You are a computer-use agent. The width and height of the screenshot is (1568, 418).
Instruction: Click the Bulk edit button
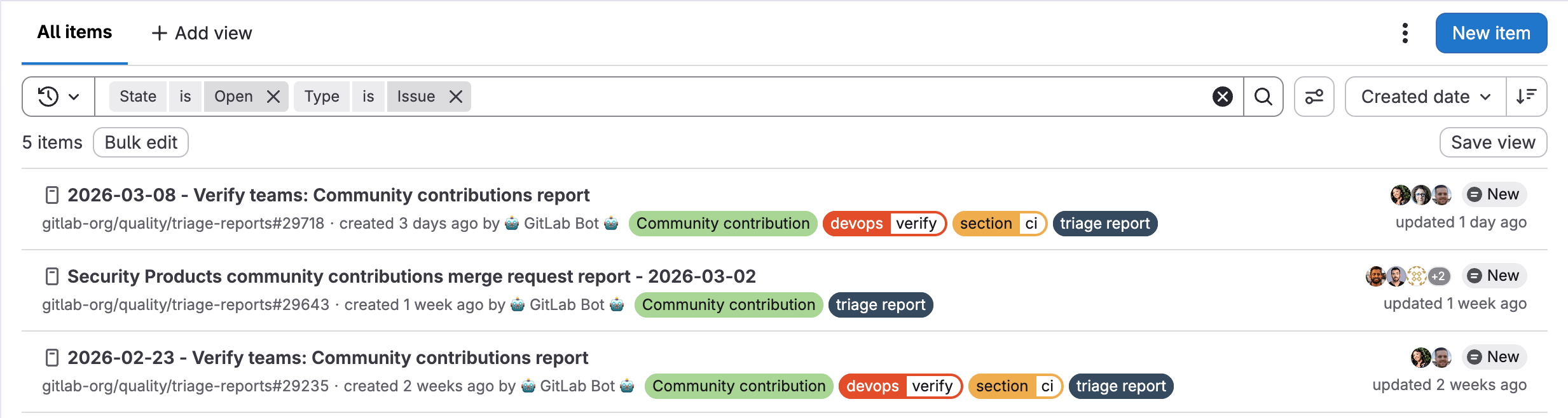point(141,142)
